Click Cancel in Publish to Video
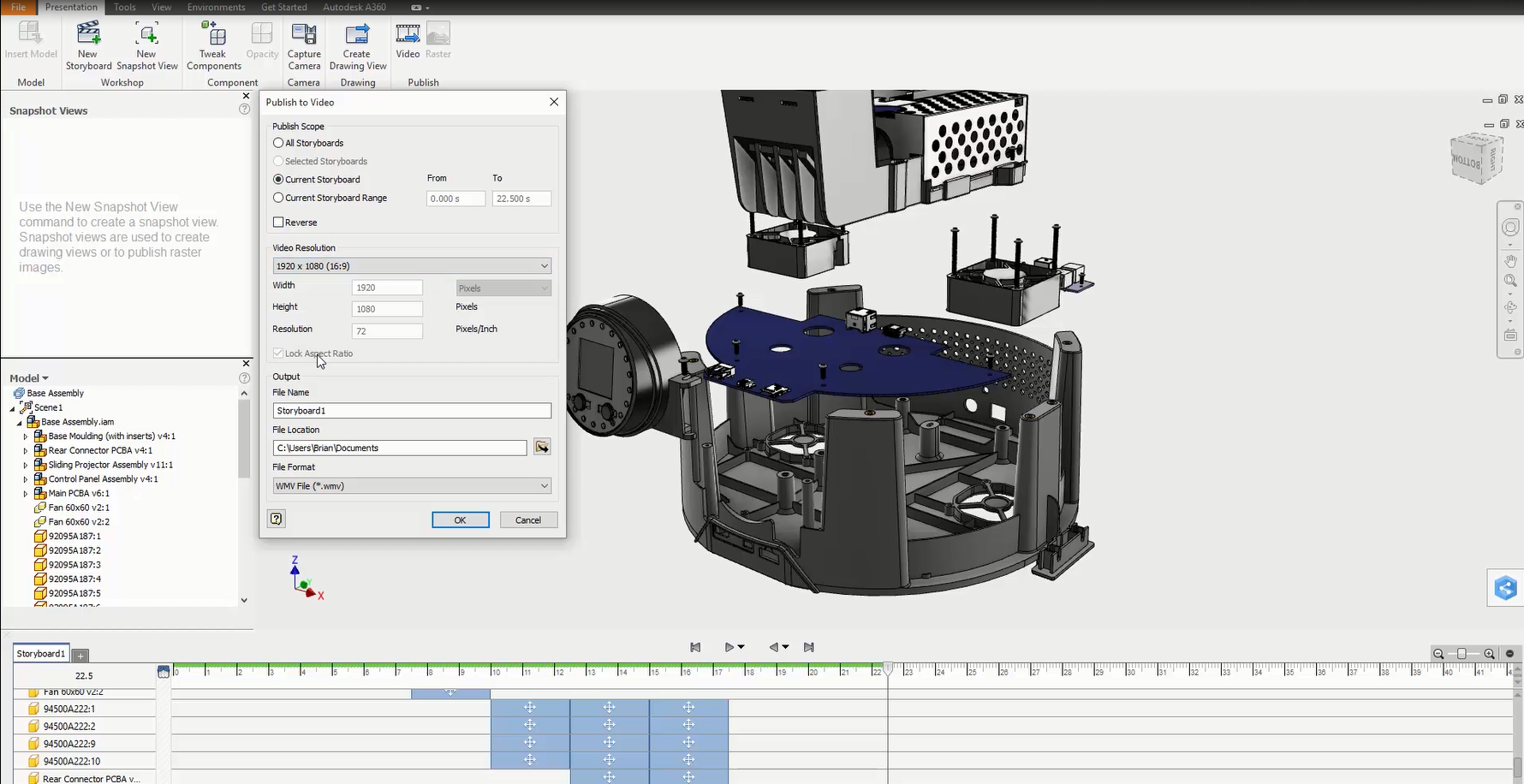1524x784 pixels. click(527, 520)
